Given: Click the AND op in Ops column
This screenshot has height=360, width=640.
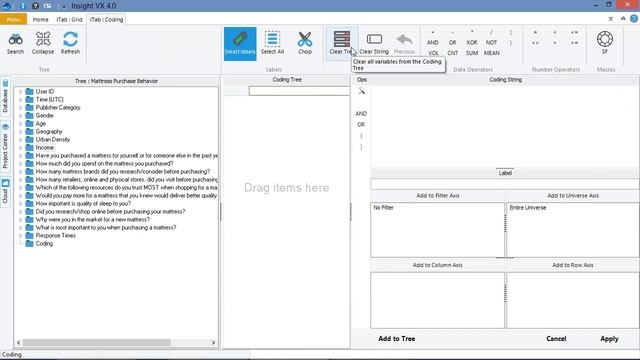Looking at the screenshot, I should click(361, 113).
